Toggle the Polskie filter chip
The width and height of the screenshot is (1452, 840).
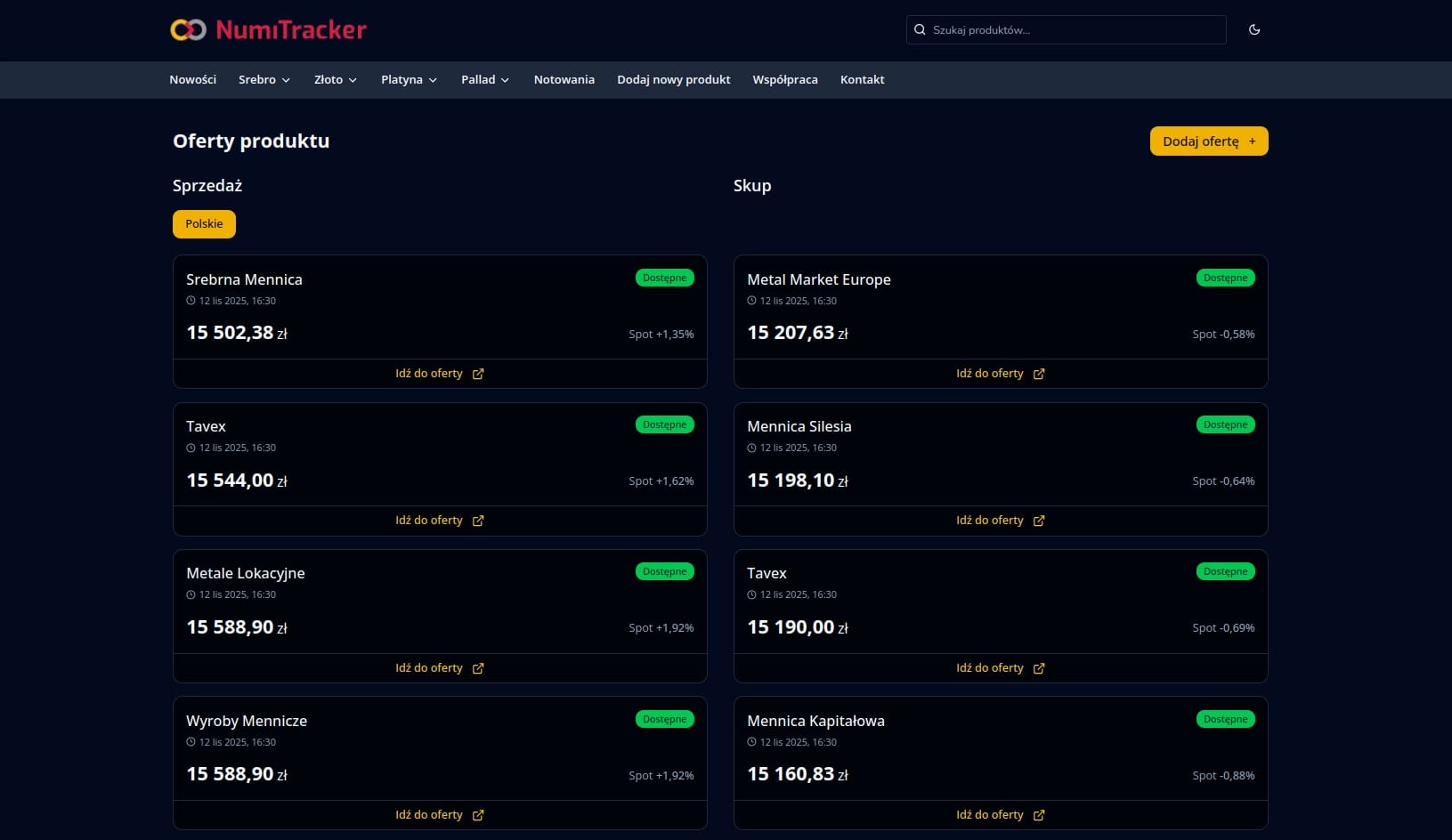point(204,224)
